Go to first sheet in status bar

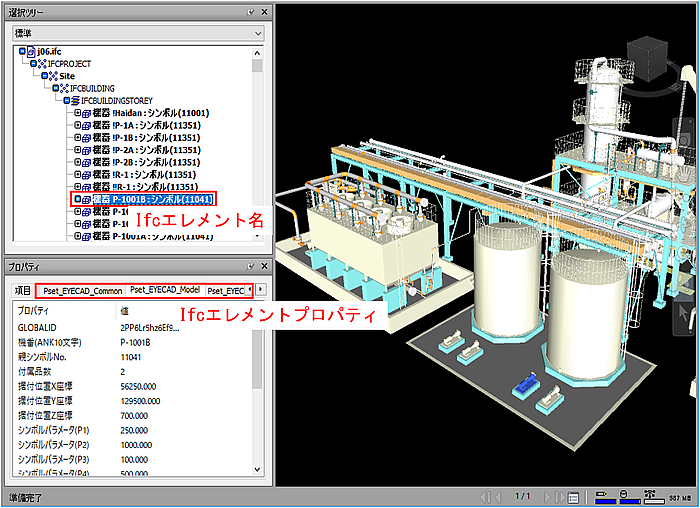(485, 496)
